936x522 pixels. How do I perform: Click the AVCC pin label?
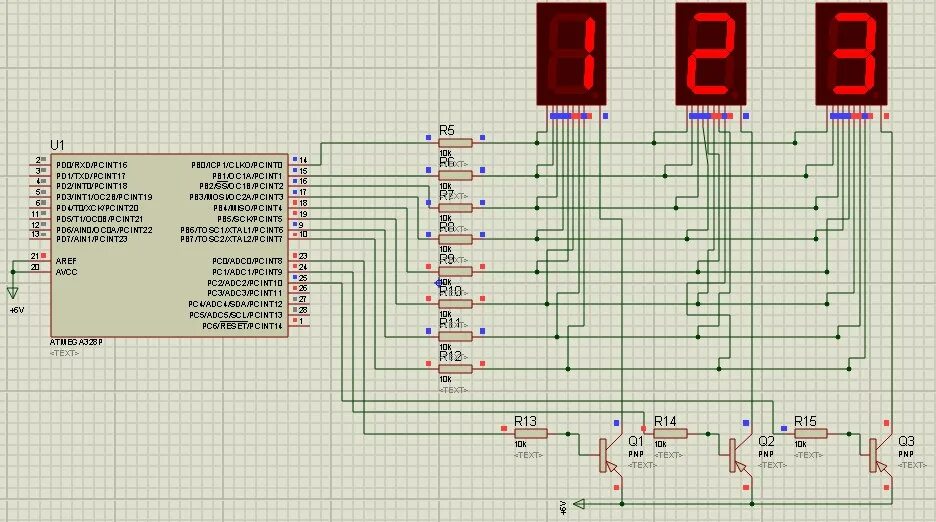67,272
